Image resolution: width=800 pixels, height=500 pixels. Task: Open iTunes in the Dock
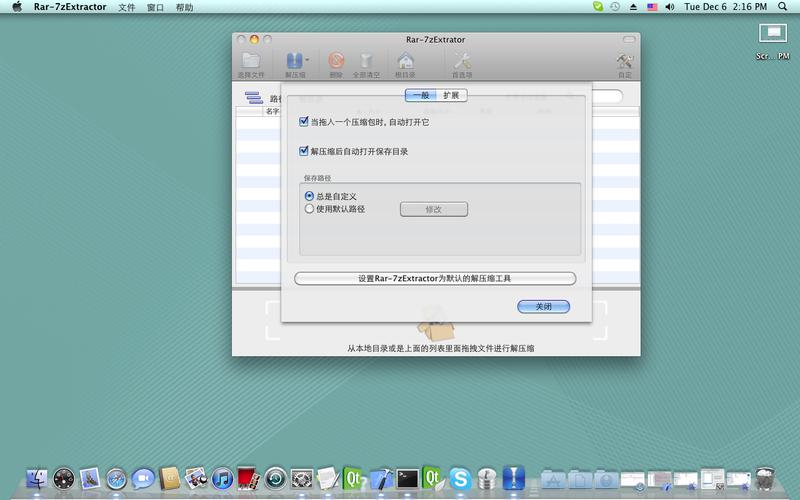pyautogui.click(x=222, y=479)
